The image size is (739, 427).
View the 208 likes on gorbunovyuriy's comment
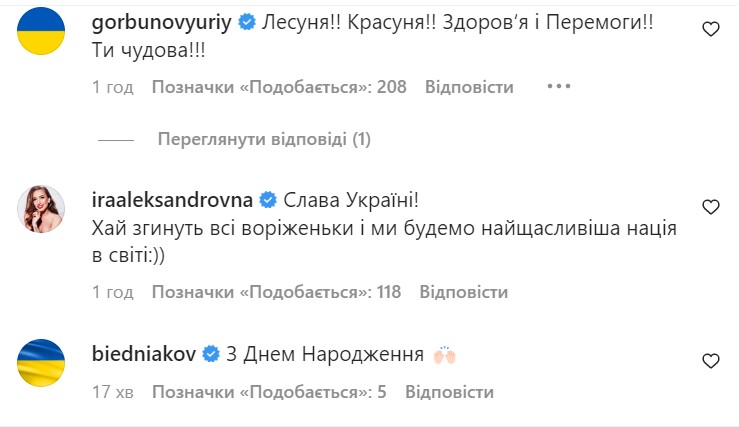pyautogui.click(x=279, y=87)
